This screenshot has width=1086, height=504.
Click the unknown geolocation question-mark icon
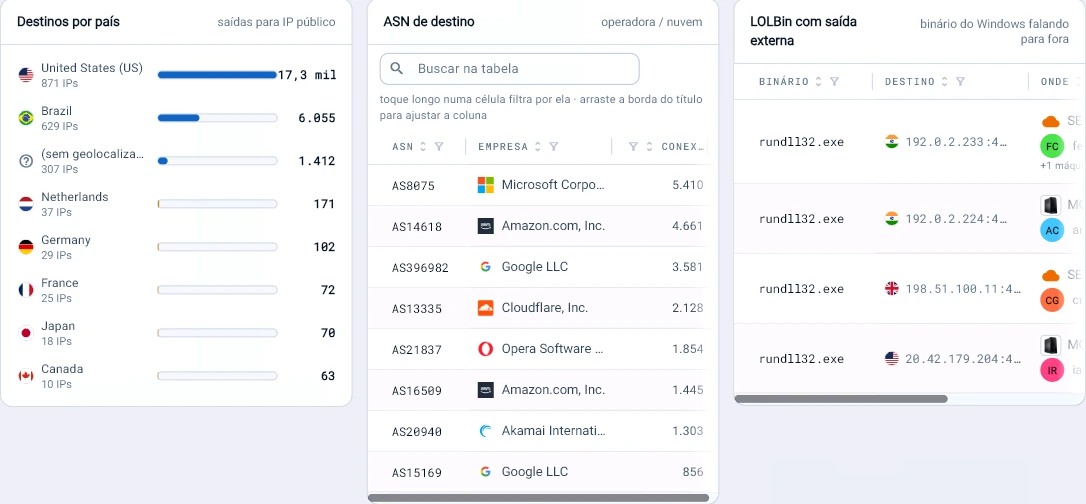coord(26,161)
